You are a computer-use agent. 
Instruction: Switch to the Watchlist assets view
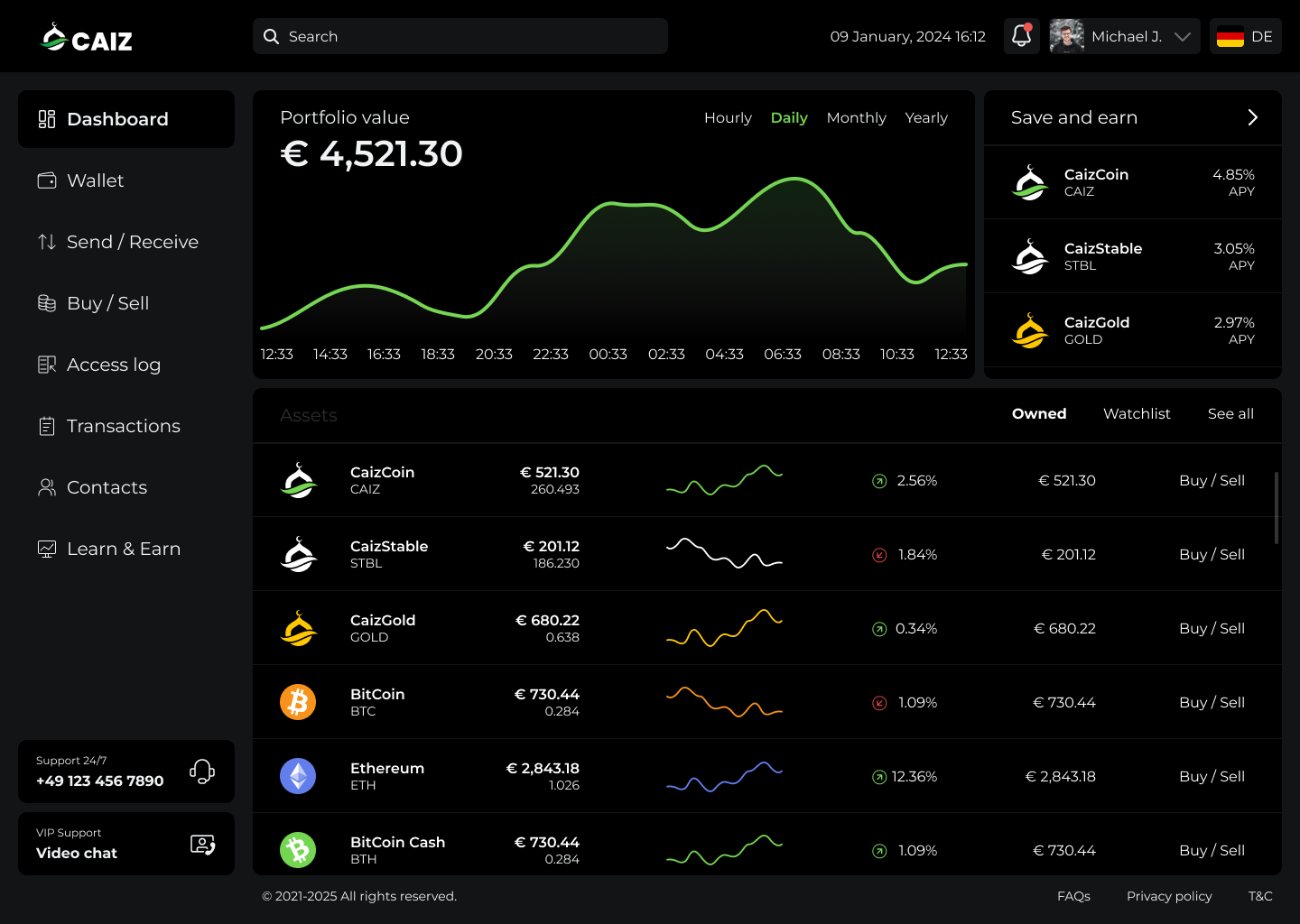click(1137, 413)
